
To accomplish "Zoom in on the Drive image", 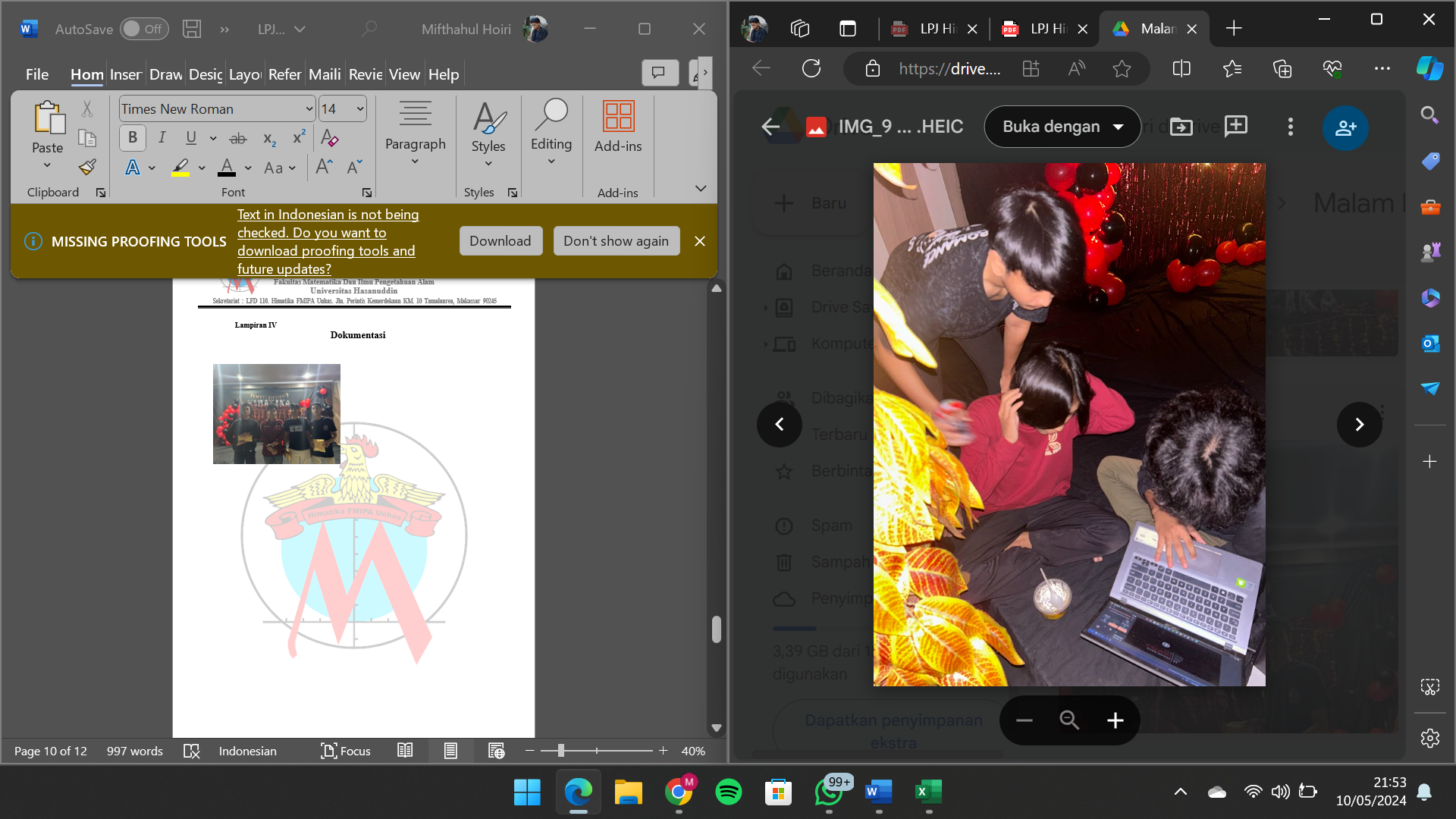I will [1115, 720].
